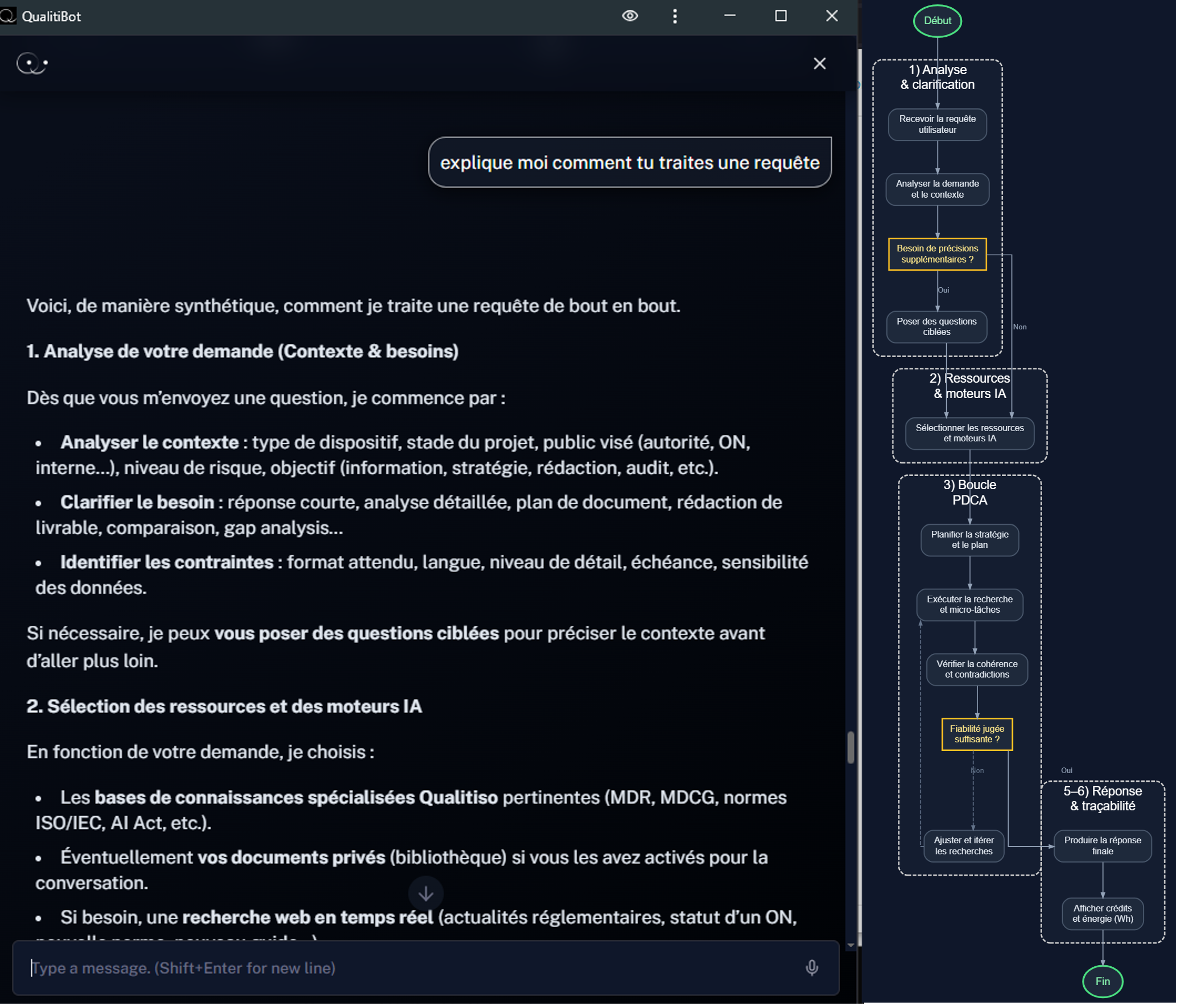Click scrollbar down arrow at bottom

point(851,945)
